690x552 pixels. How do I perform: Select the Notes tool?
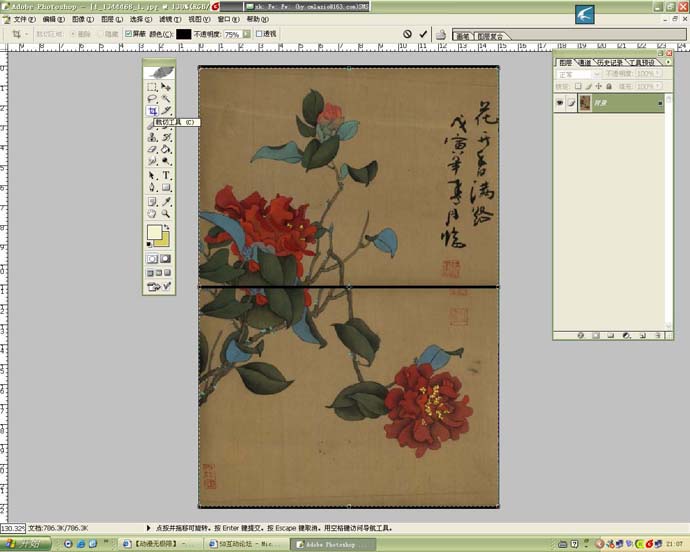tap(152, 202)
